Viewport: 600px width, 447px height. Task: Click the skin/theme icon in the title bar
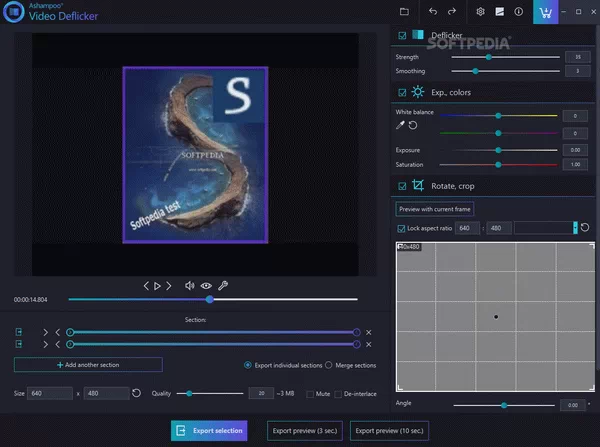499,11
